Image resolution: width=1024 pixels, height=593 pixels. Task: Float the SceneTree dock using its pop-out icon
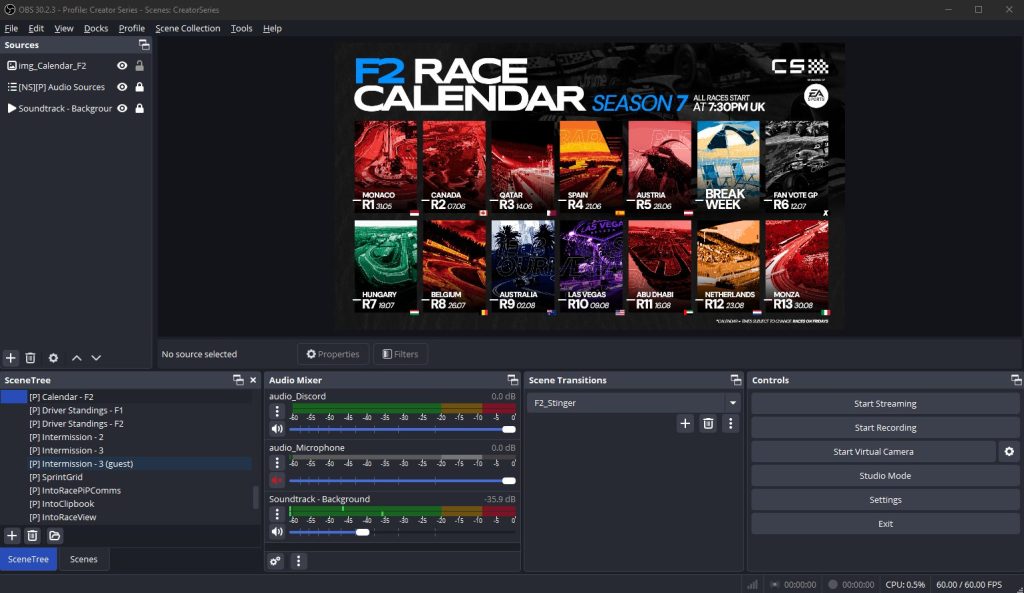pos(238,380)
